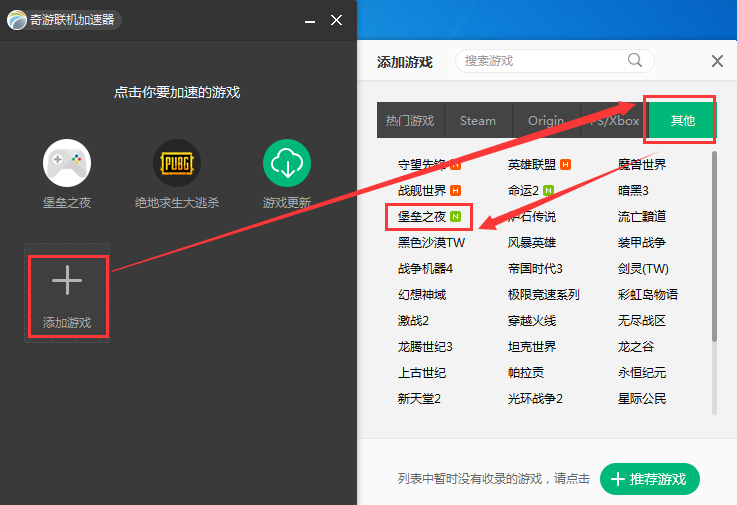Pick 光环战争2 from the list

pos(535,399)
